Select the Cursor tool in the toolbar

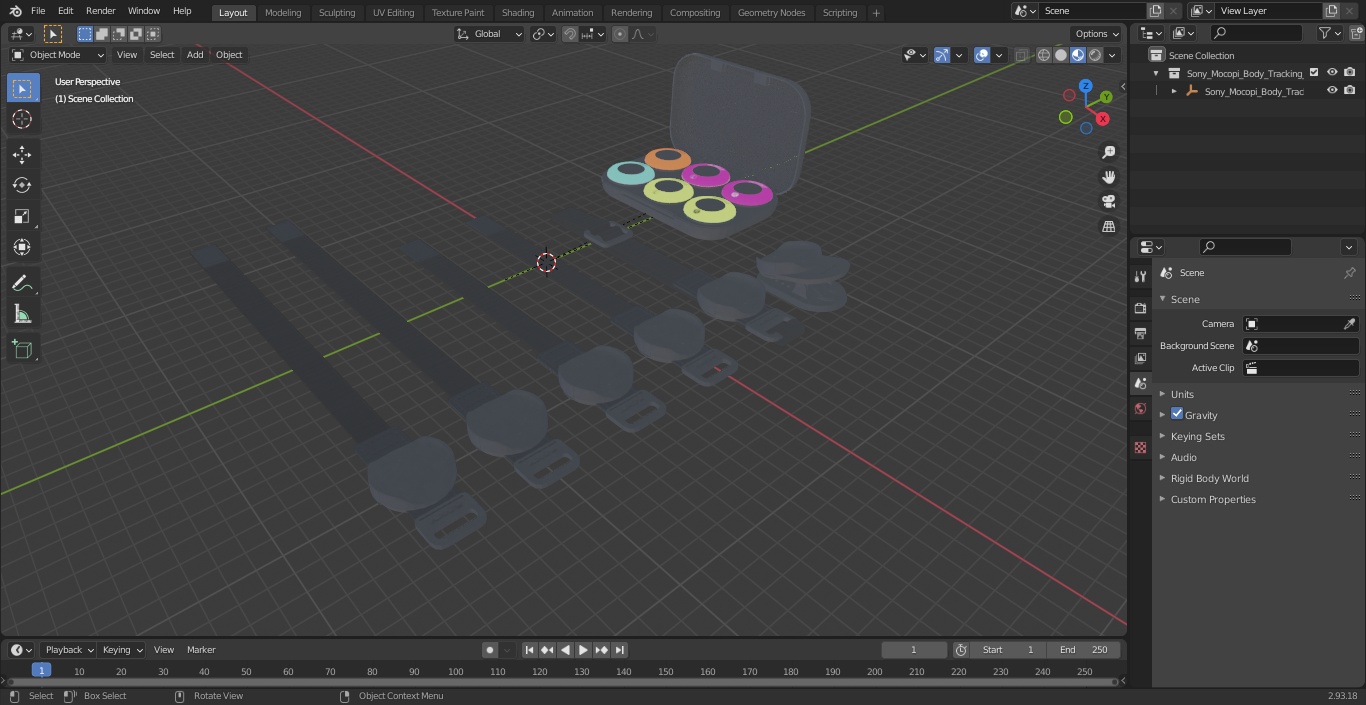coord(22,119)
